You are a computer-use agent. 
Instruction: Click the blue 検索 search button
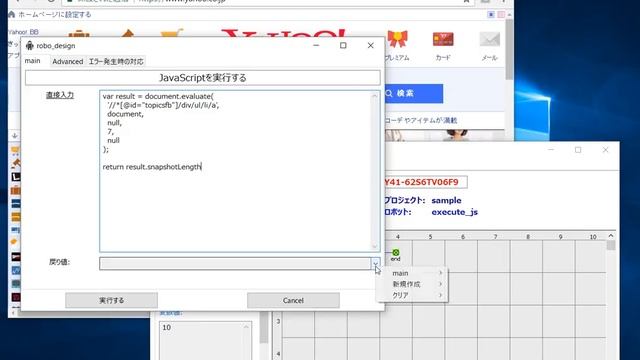[x=414, y=93]
